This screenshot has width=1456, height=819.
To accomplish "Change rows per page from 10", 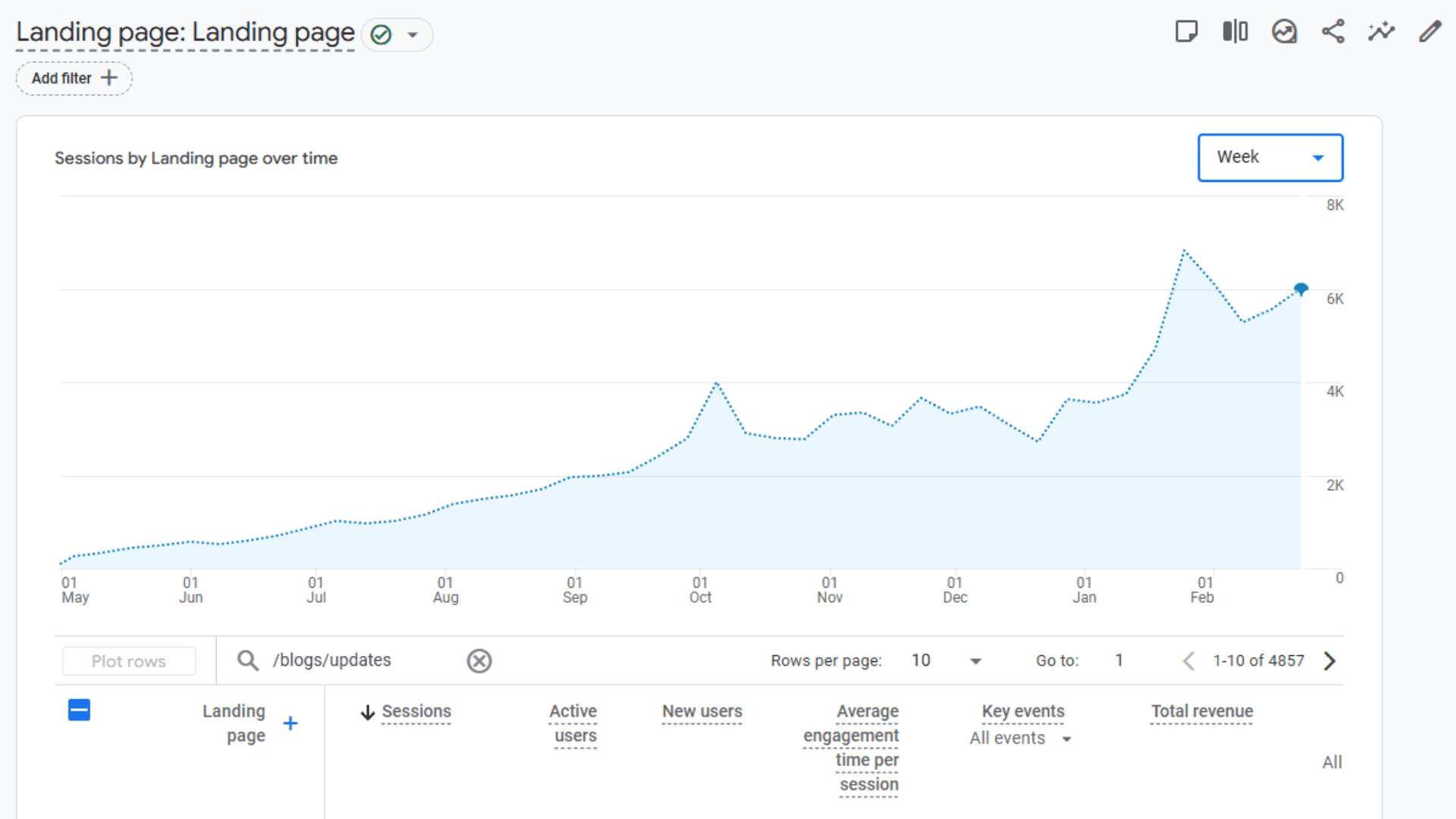I will 947,661.
